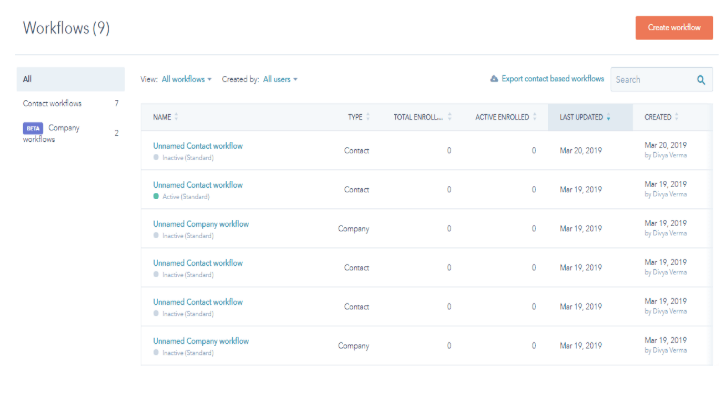The height and width of the screenshot is (395, 728).
Task: Sort by Type column arrows
Action: [x=368, y=117]
